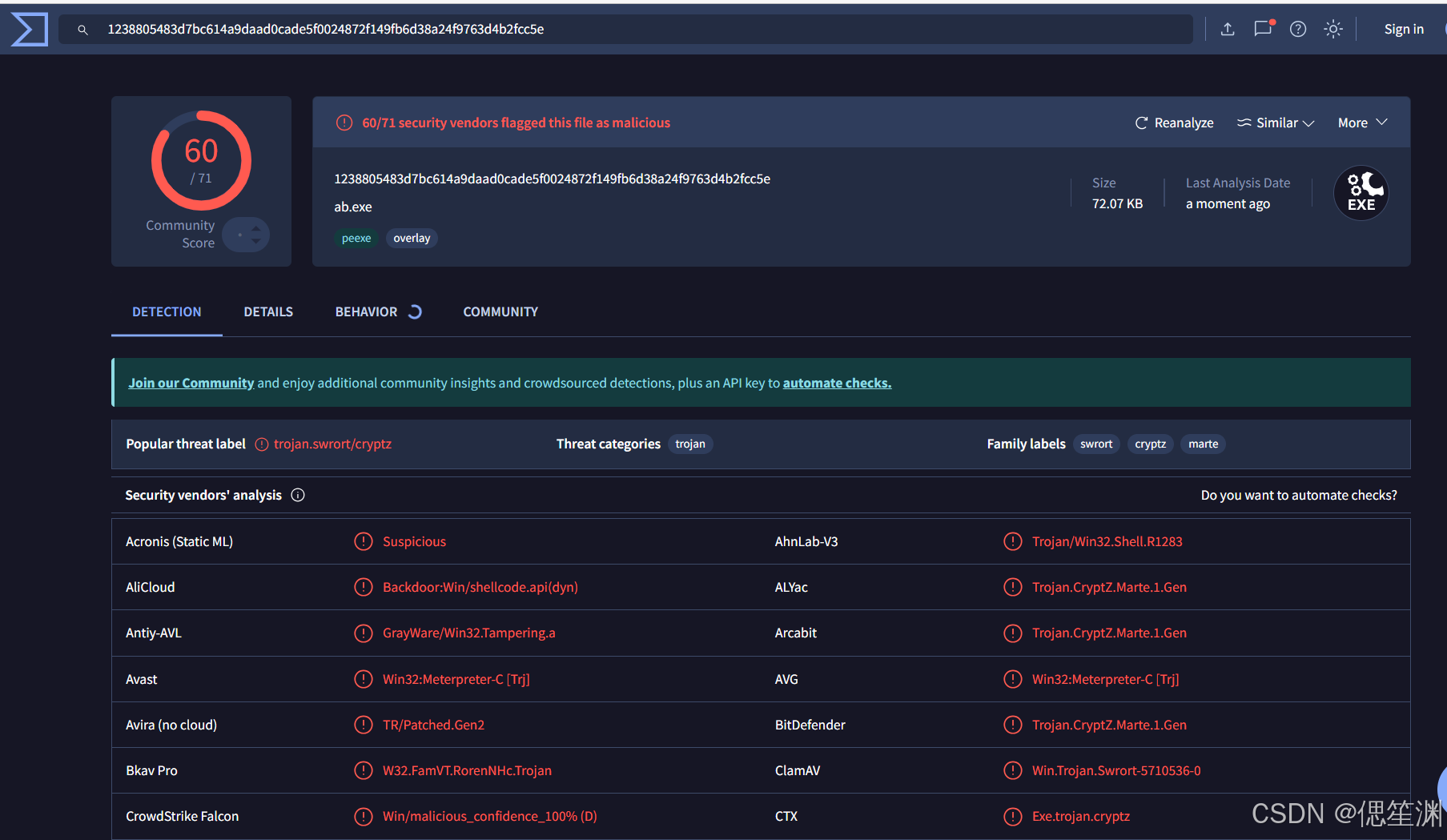Adjust the Community Score vote stepper
Screen dimensions: 1447x840
(247, 235)
